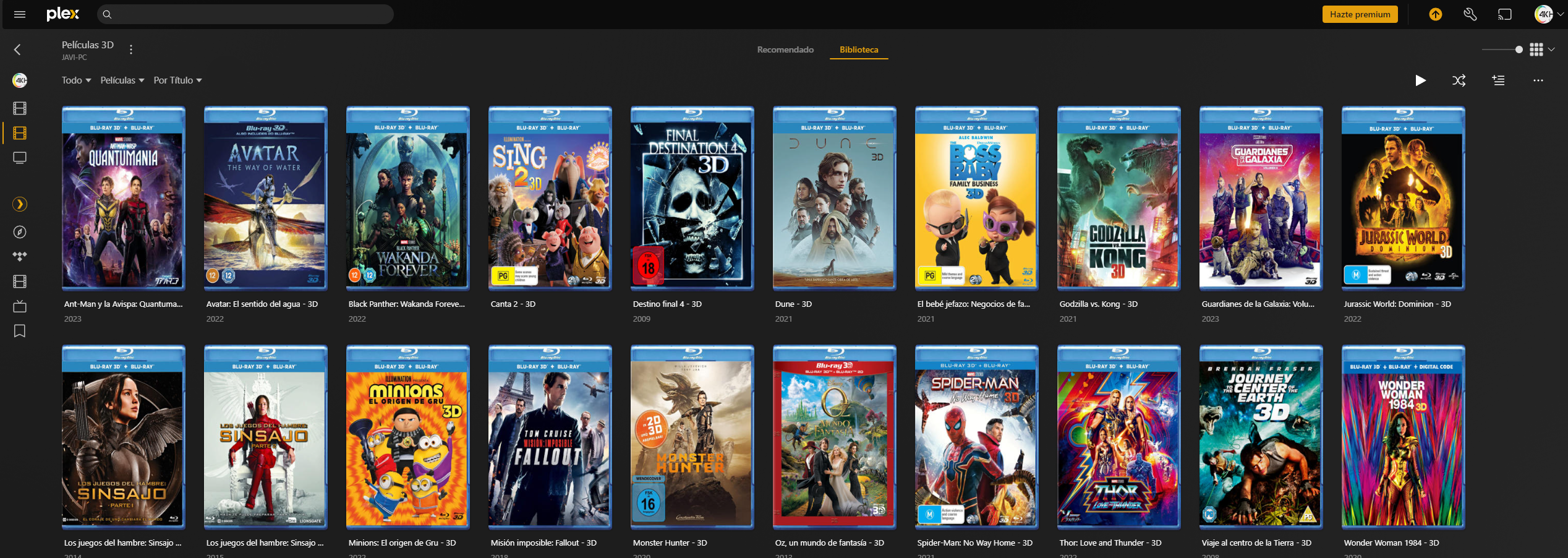Click title link Canta 2 - 3D
1568x558 pixels.
click(513, 304)
